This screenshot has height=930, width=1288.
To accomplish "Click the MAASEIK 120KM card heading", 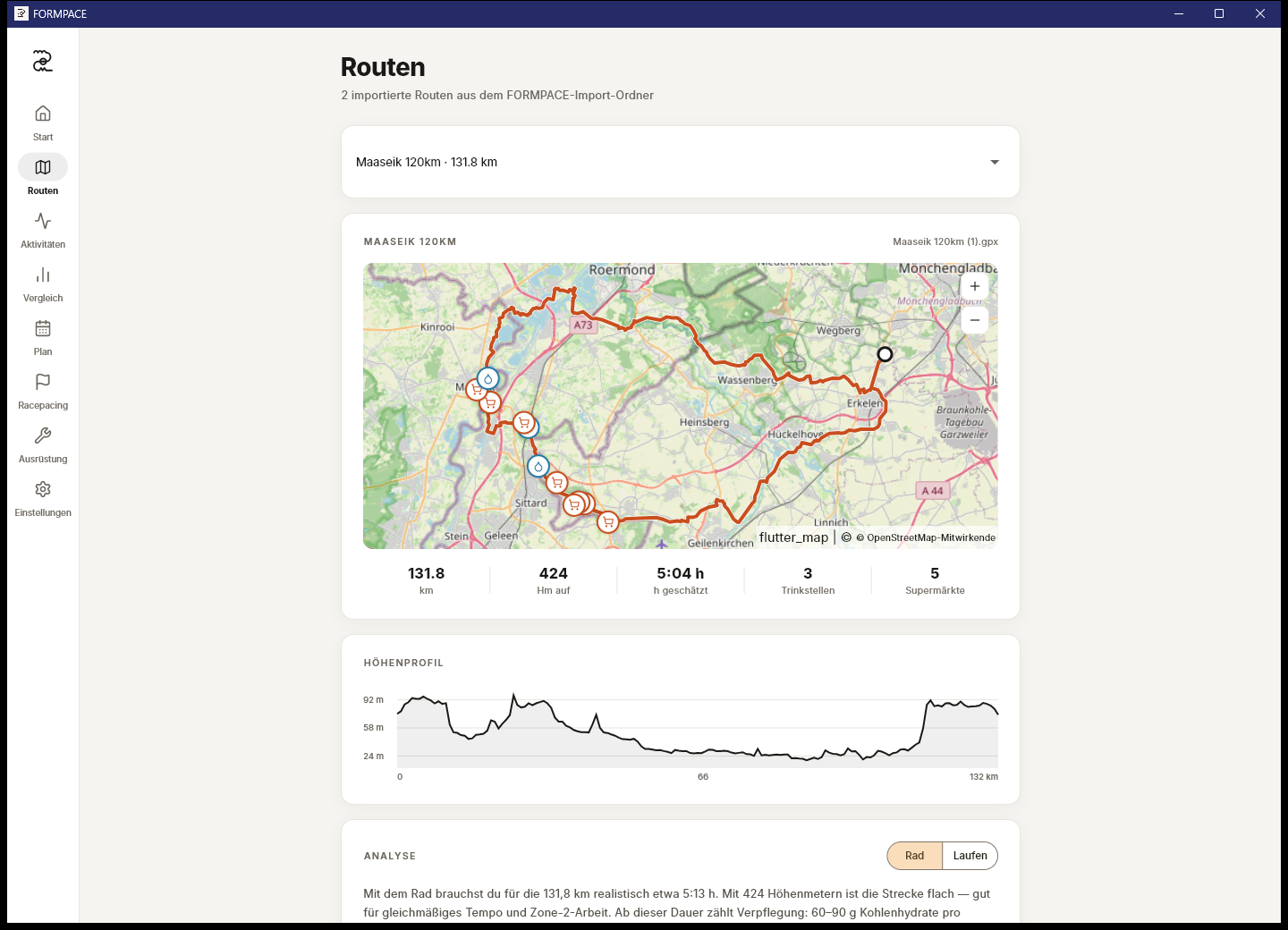I will [410, 241].
